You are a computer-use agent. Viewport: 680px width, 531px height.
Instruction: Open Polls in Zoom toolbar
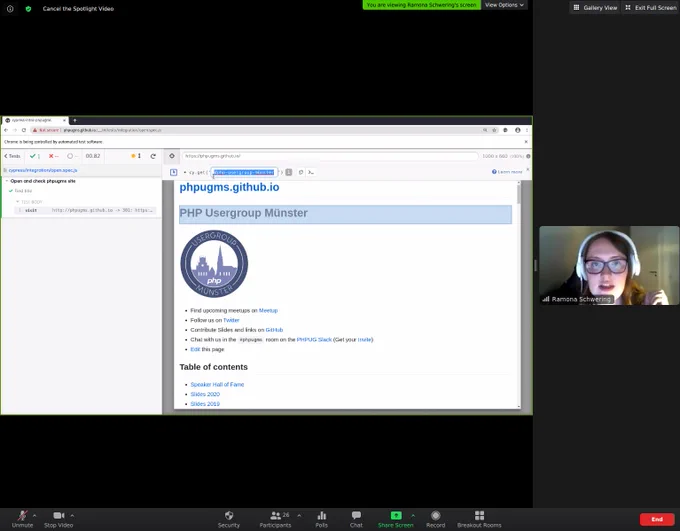coord(321,519)
